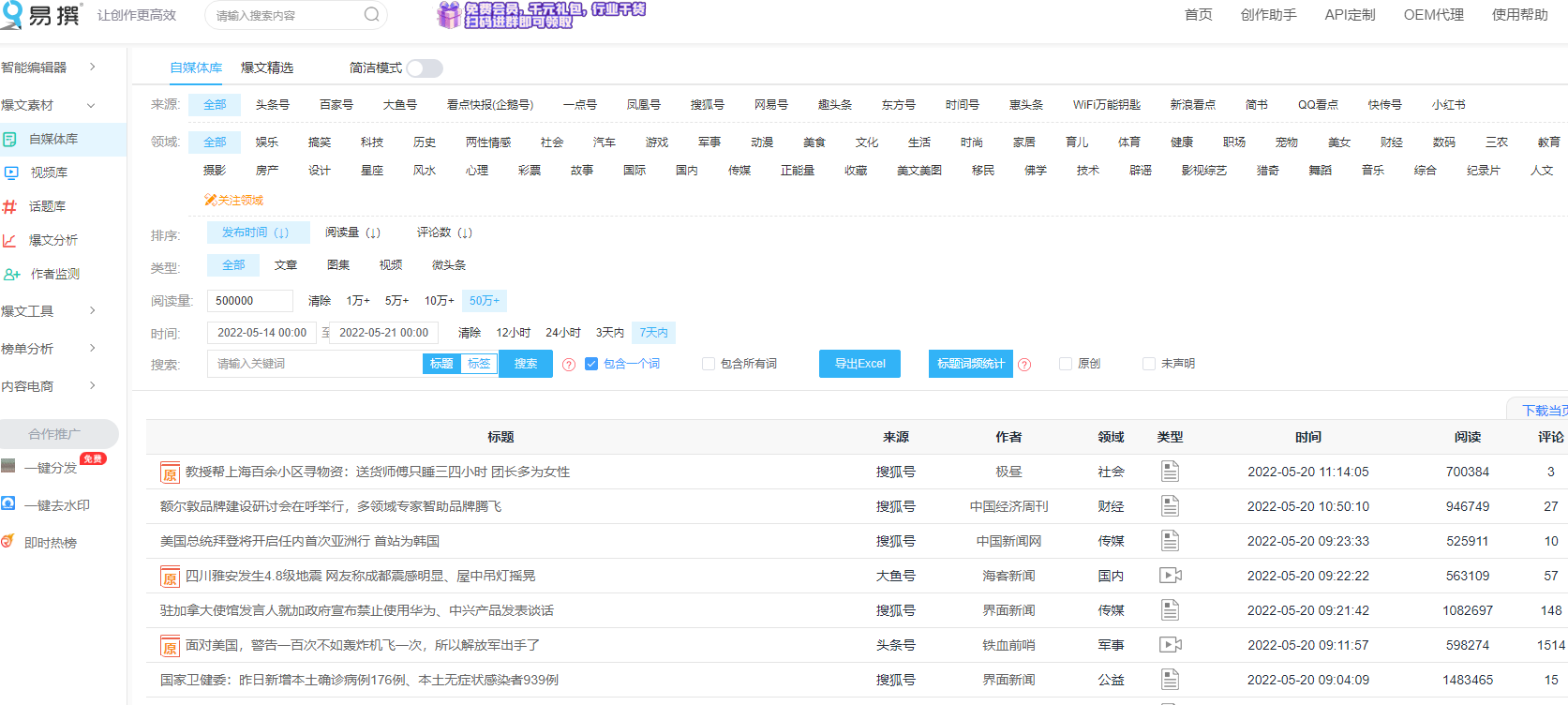This screenshot has height=705, width=1568.
Task: Open 创作助手 in the top navigation
Action: (1268, 15)
